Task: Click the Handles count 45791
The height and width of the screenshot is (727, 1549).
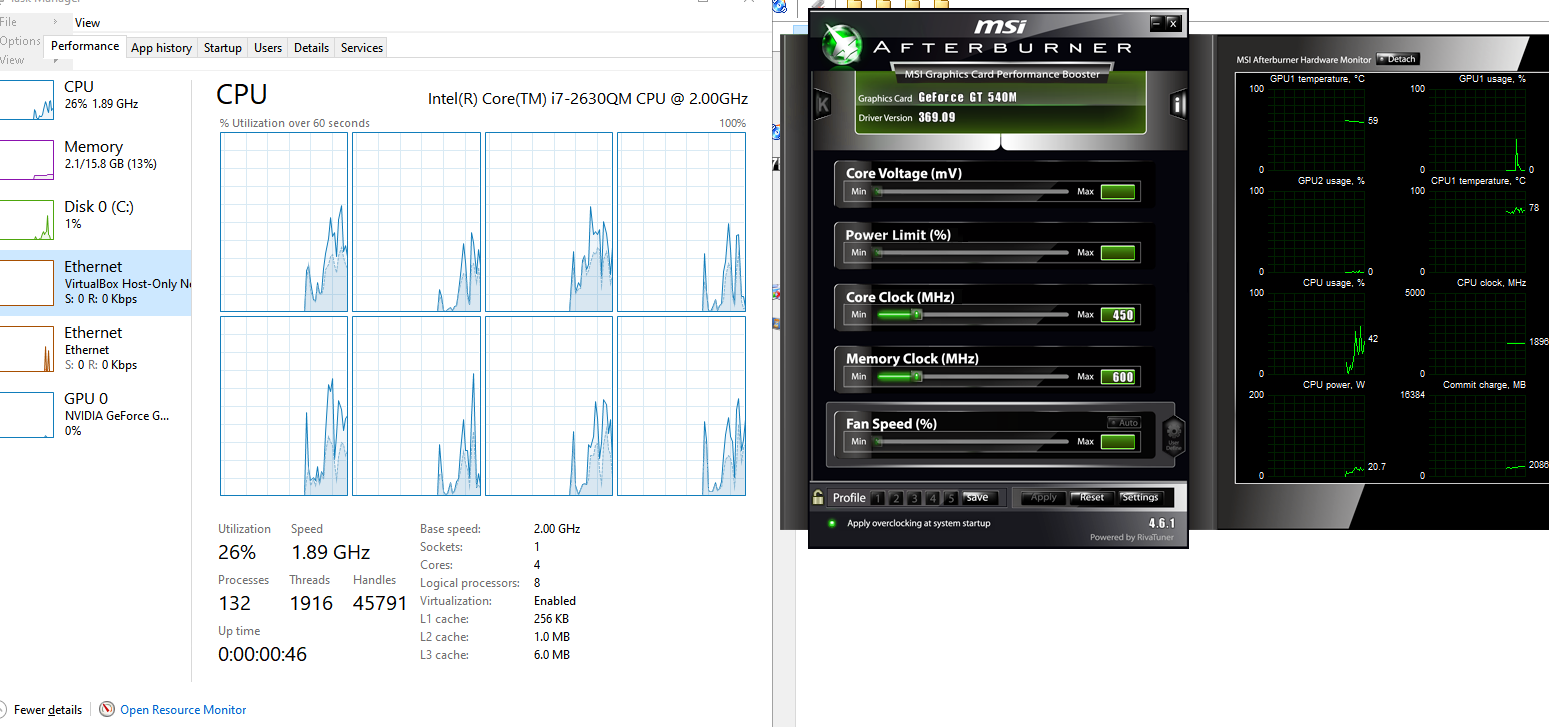Action: 380,603
